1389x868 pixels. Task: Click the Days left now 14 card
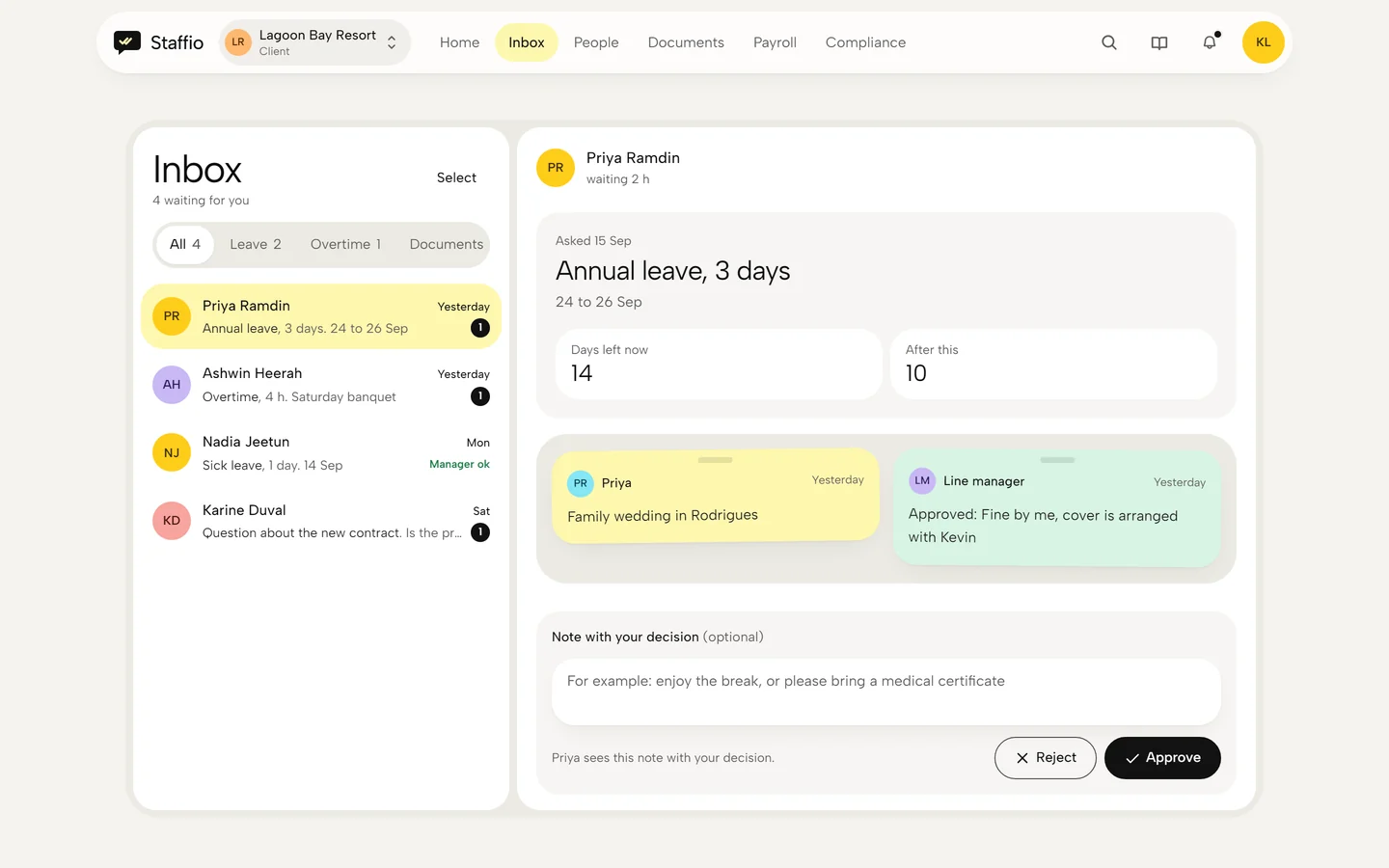(719, 364)
